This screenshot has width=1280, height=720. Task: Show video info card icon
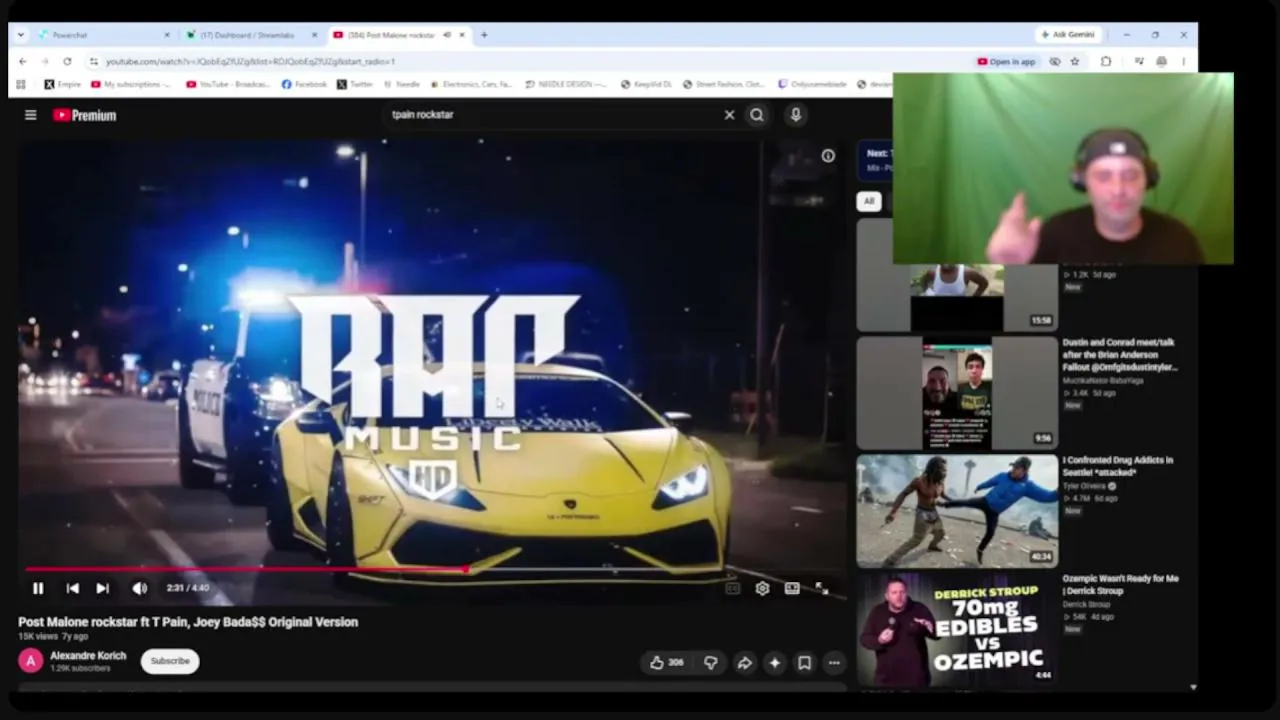pyautogui.click(x=828, y=156)
